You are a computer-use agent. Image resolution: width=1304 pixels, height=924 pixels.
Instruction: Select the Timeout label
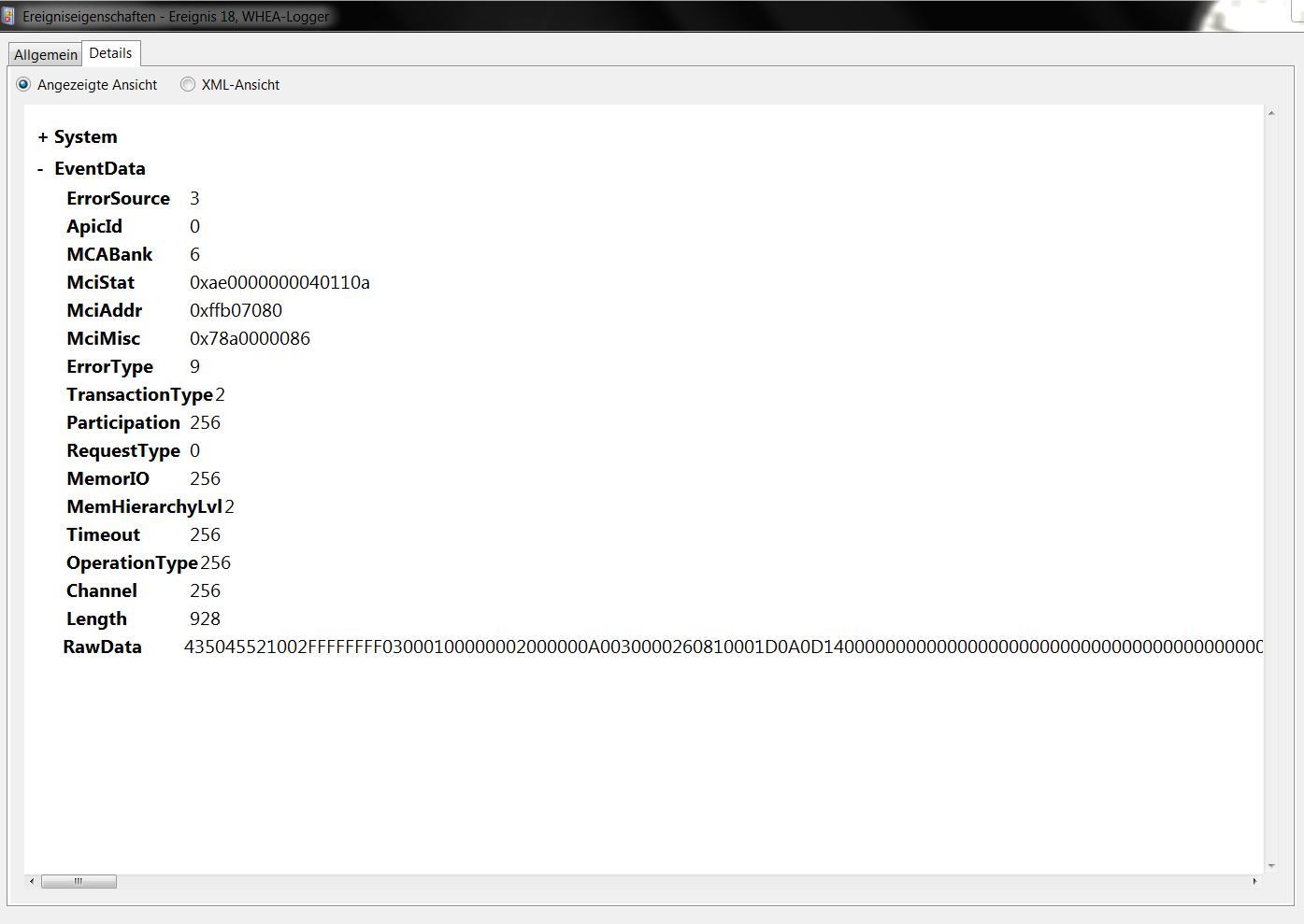point(104,534)
